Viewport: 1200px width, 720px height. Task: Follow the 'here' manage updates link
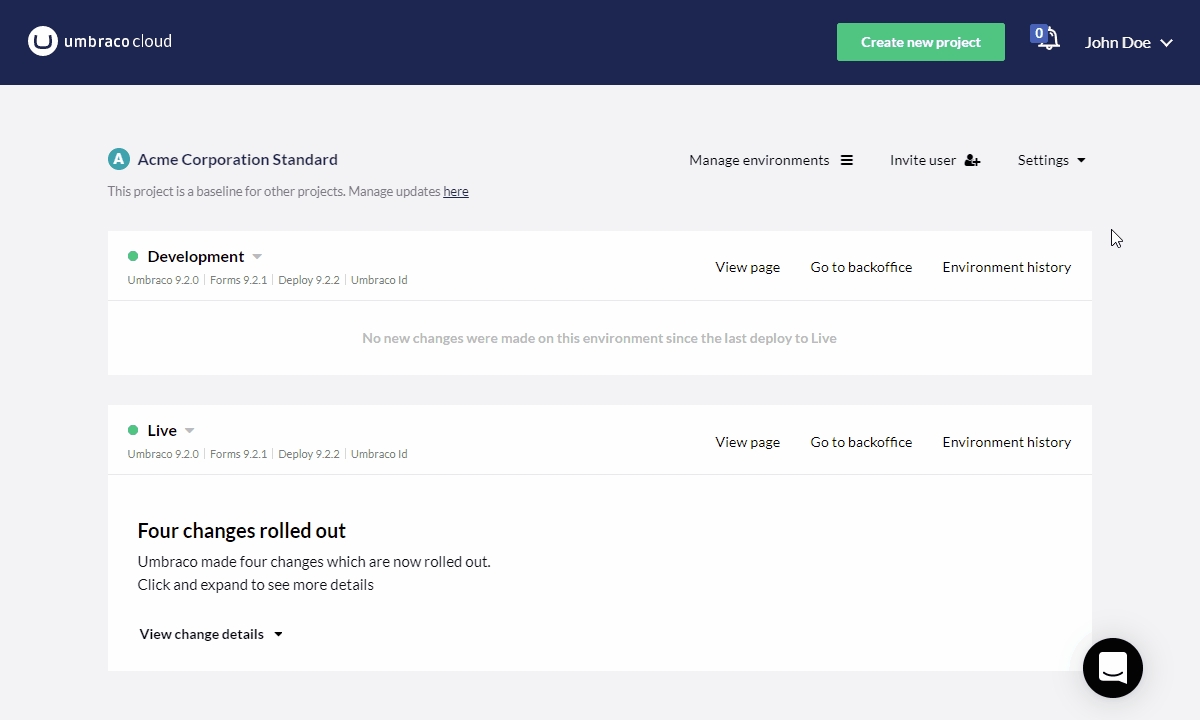[456, 192]
